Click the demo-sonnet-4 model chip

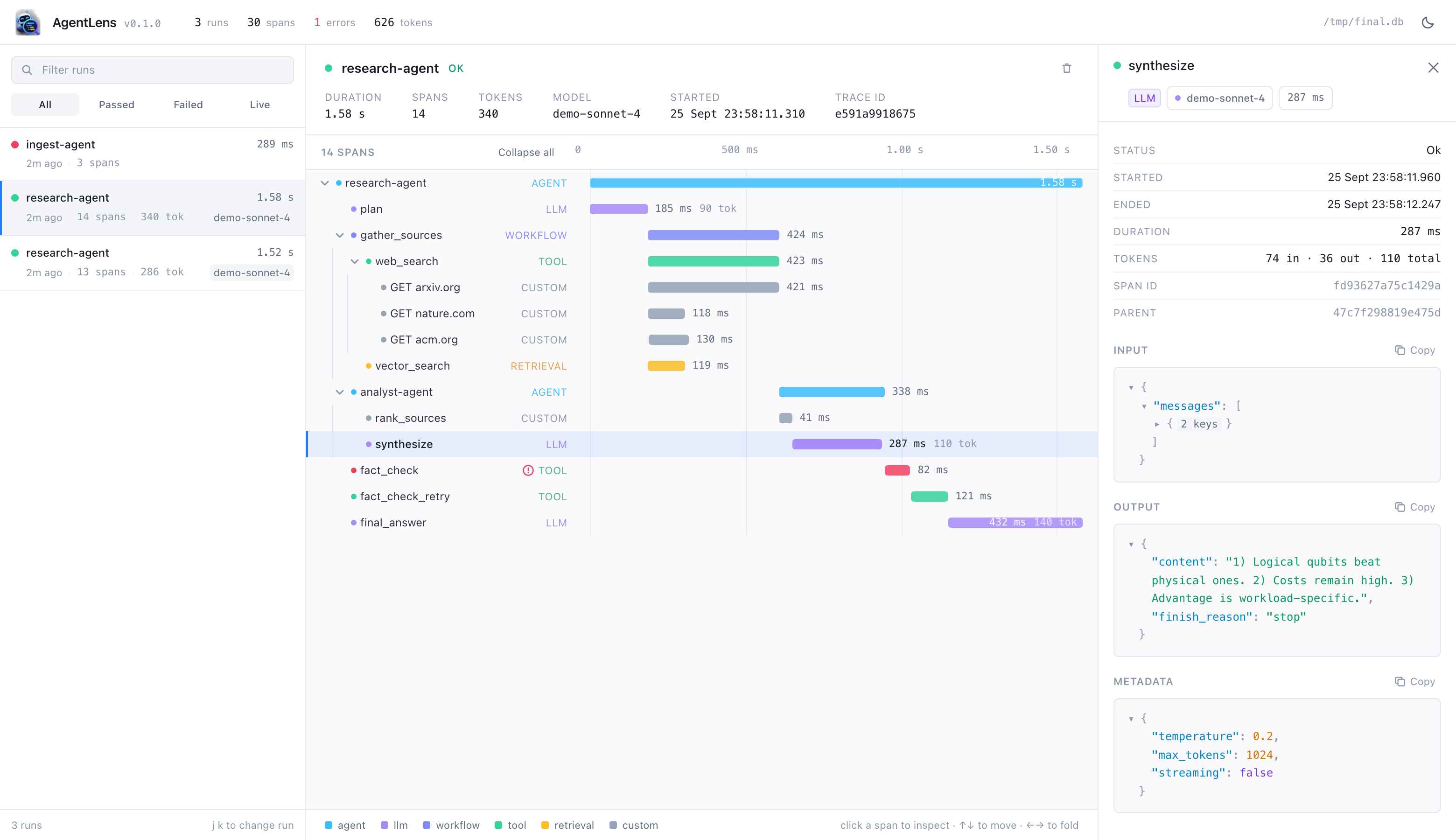[x=1219, y=98]
